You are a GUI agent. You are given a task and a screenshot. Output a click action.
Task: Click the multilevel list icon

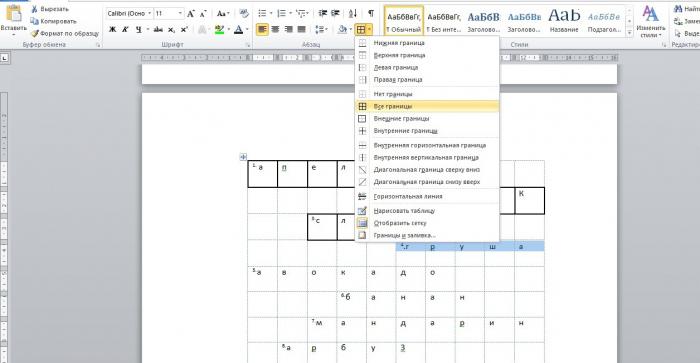click(x=302, y=14)
